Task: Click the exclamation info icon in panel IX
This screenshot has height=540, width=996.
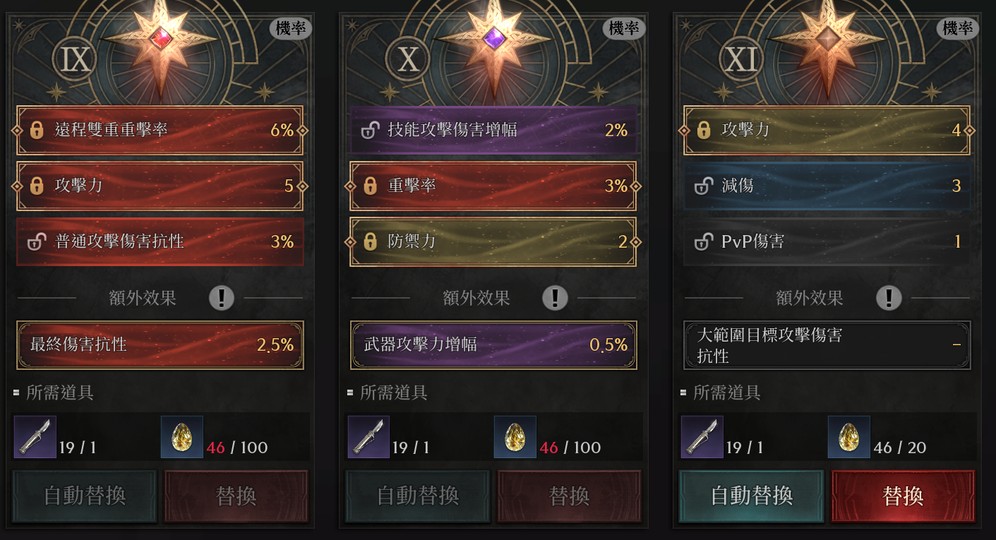Action: tap(222, 297)
